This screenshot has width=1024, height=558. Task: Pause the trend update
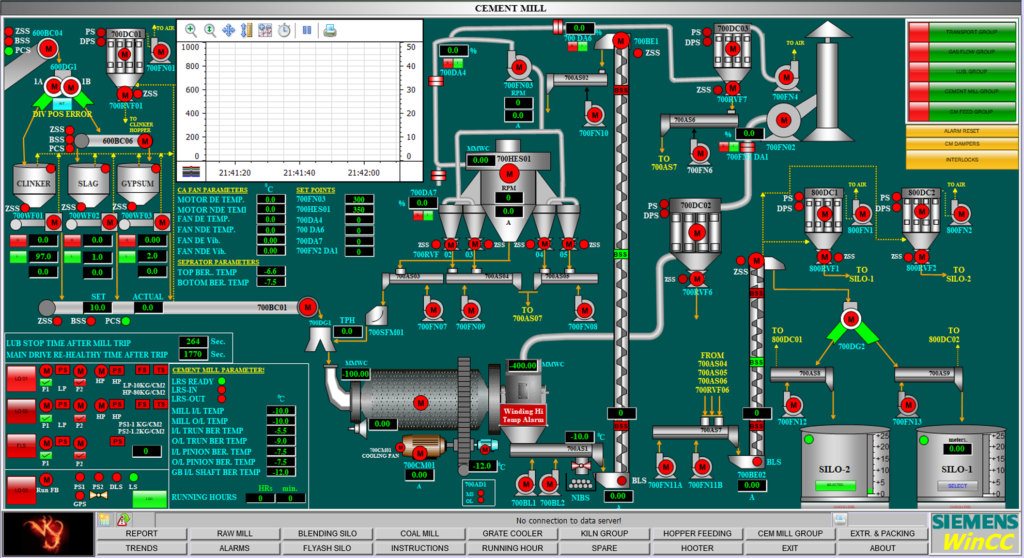307,30
